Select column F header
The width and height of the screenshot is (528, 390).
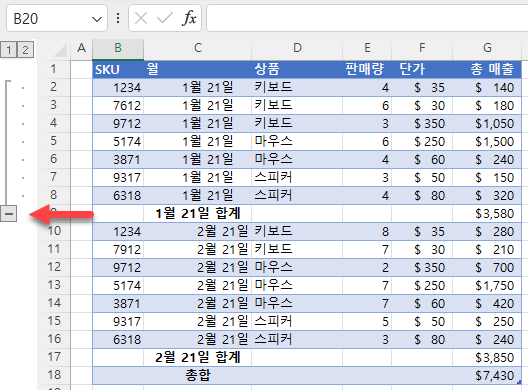coord(422,48)
